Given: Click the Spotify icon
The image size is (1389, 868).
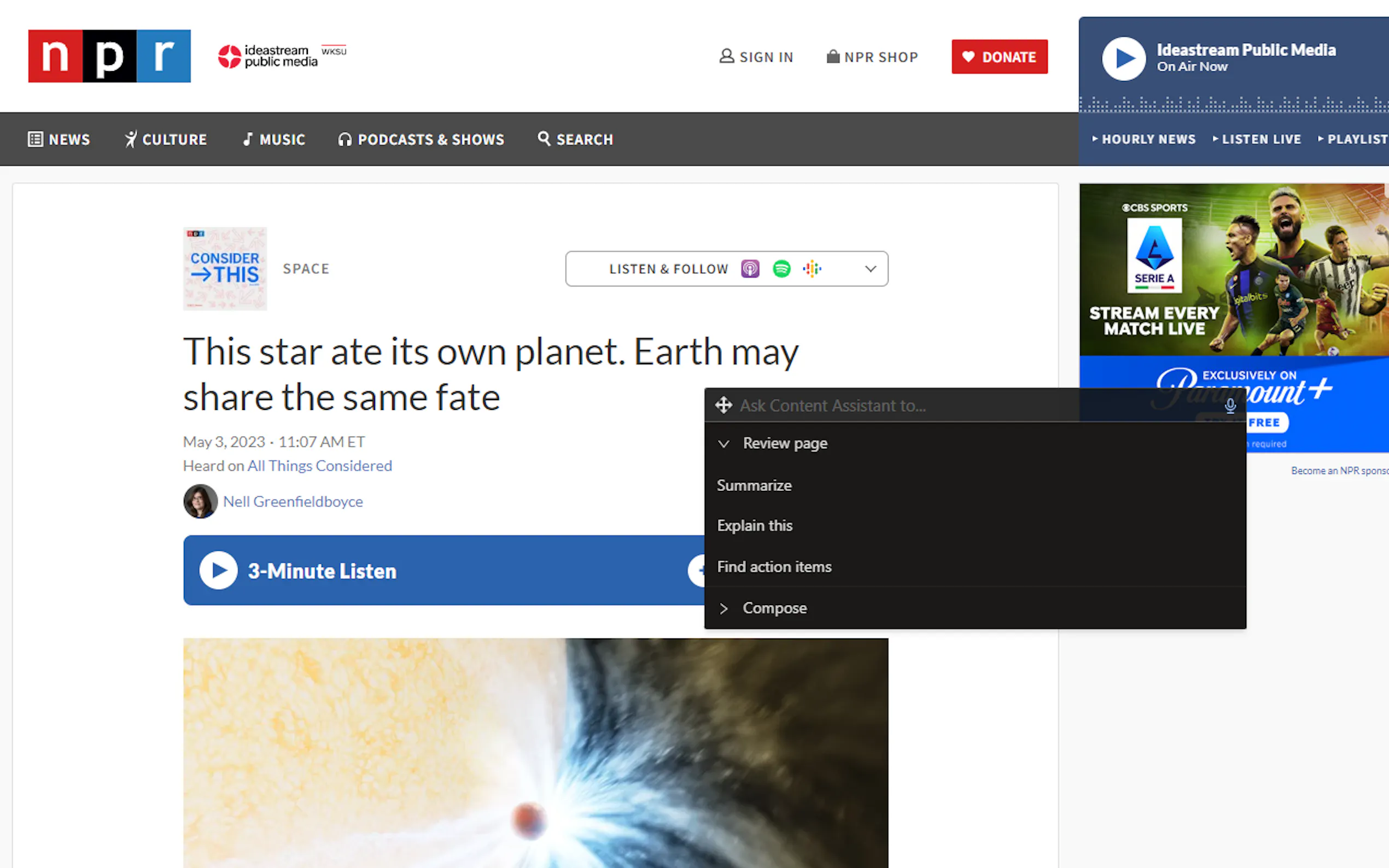Looking at the screenshot, I should (781, 269).
